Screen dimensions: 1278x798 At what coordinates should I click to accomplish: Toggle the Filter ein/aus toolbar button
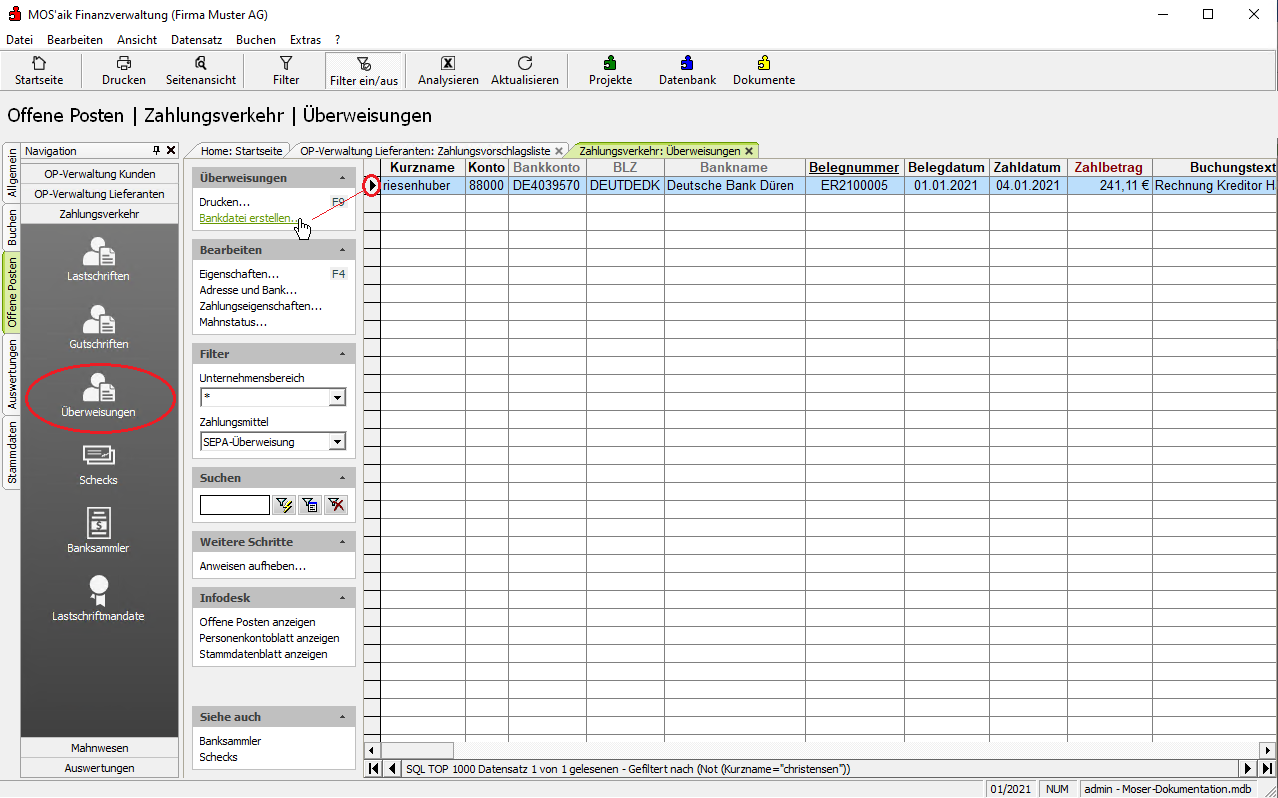[x=363, y=70]
